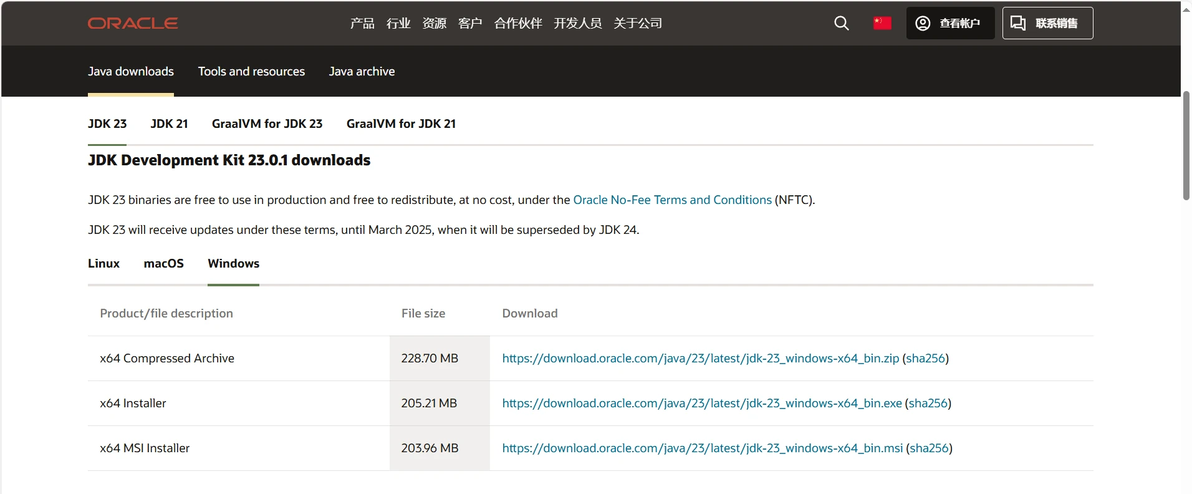
Task: Open Oracle No-Fee Terms and Conditions link
Action: [672, 200]
